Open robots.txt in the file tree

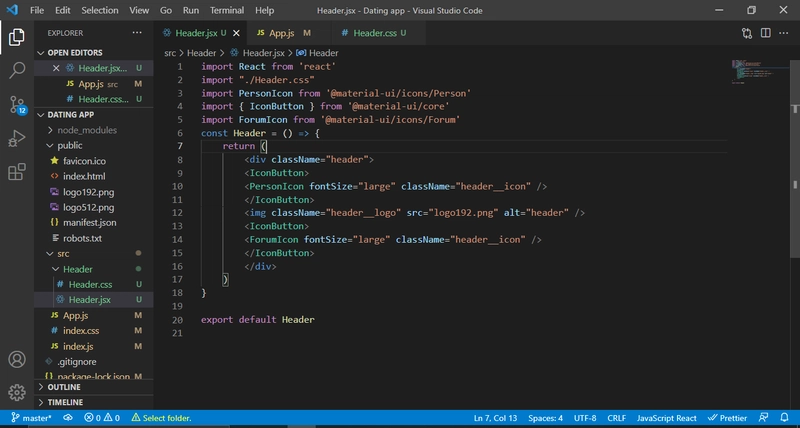click(94, 238)
